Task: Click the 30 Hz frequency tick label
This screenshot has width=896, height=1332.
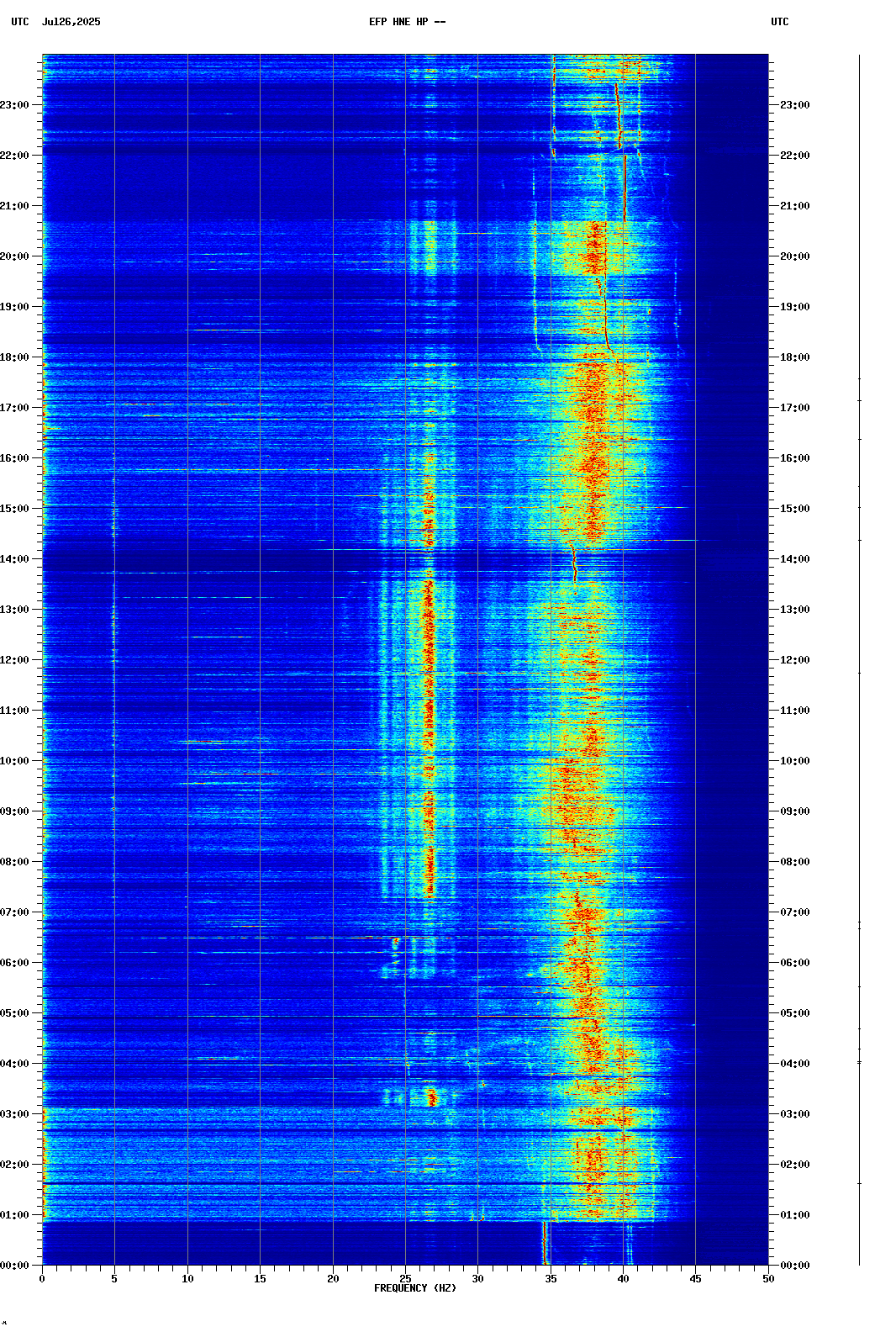Action: [477, 1279]
